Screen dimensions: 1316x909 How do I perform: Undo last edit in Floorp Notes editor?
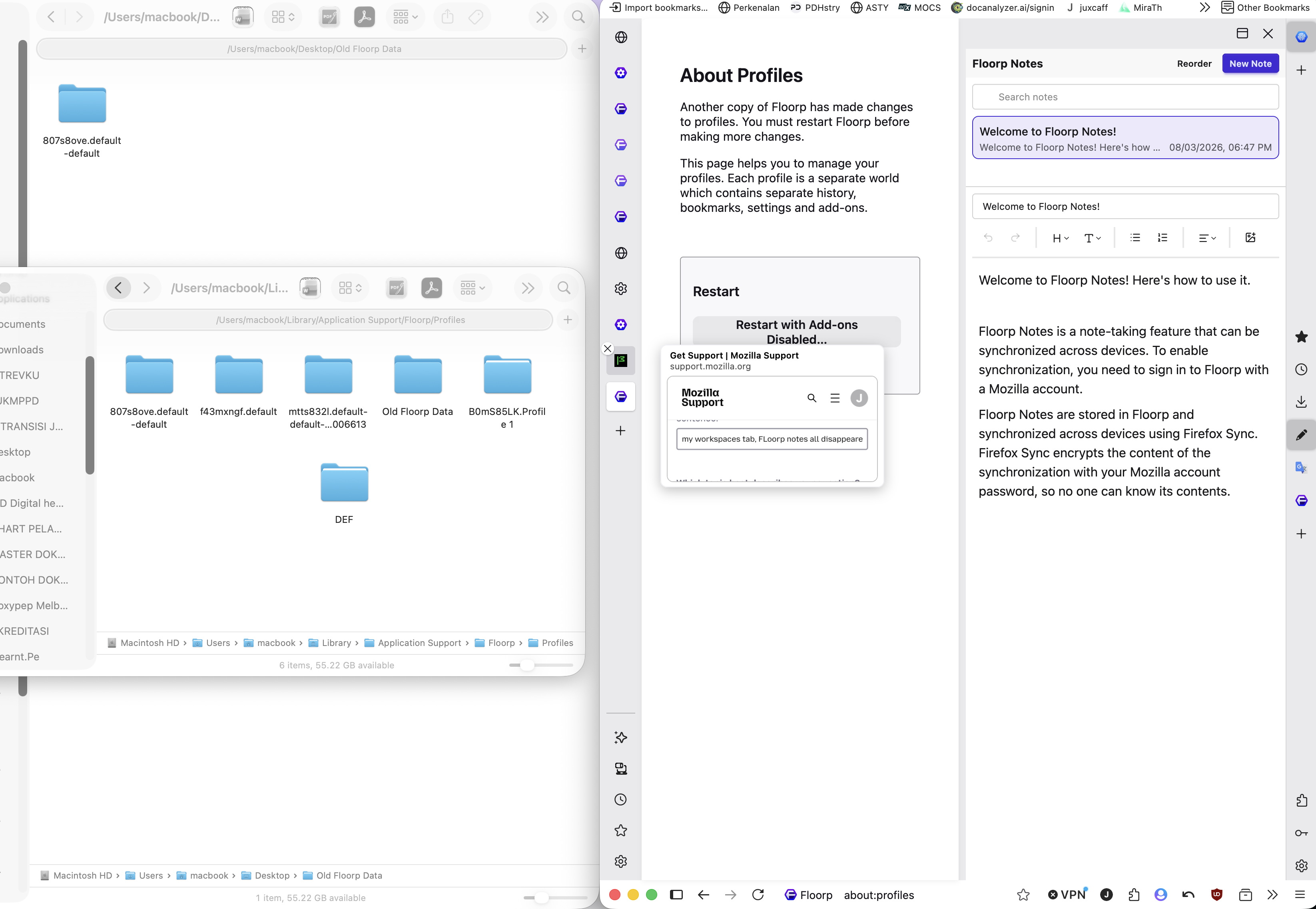988,237
